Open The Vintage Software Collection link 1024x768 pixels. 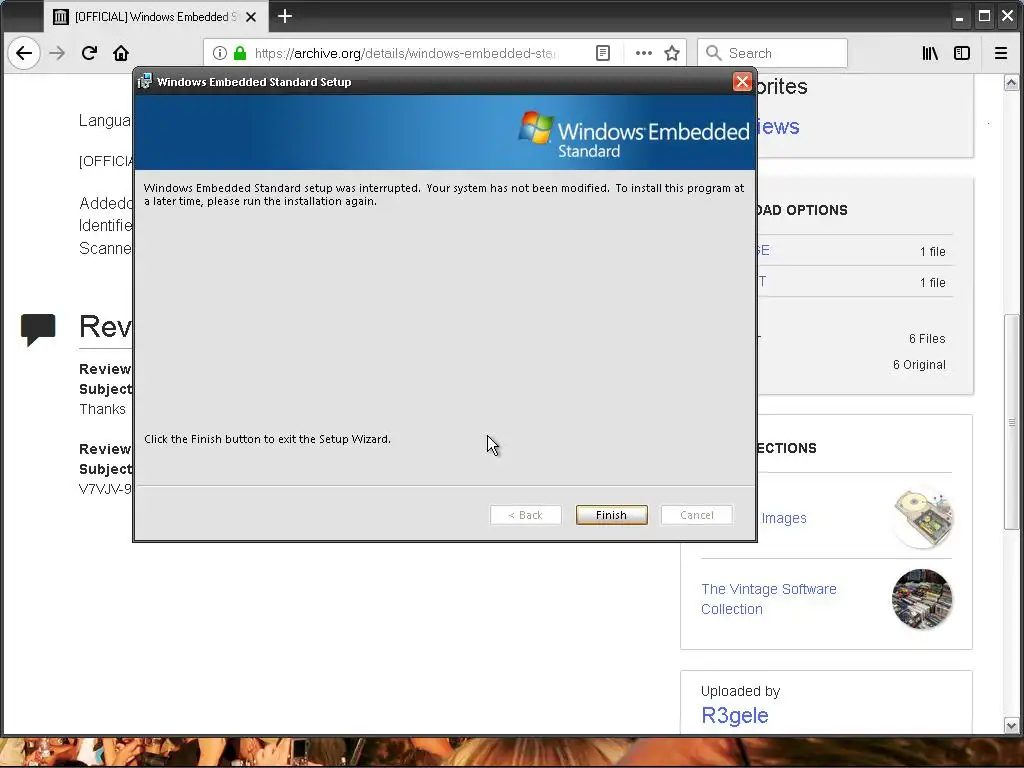tap(769, 599)
